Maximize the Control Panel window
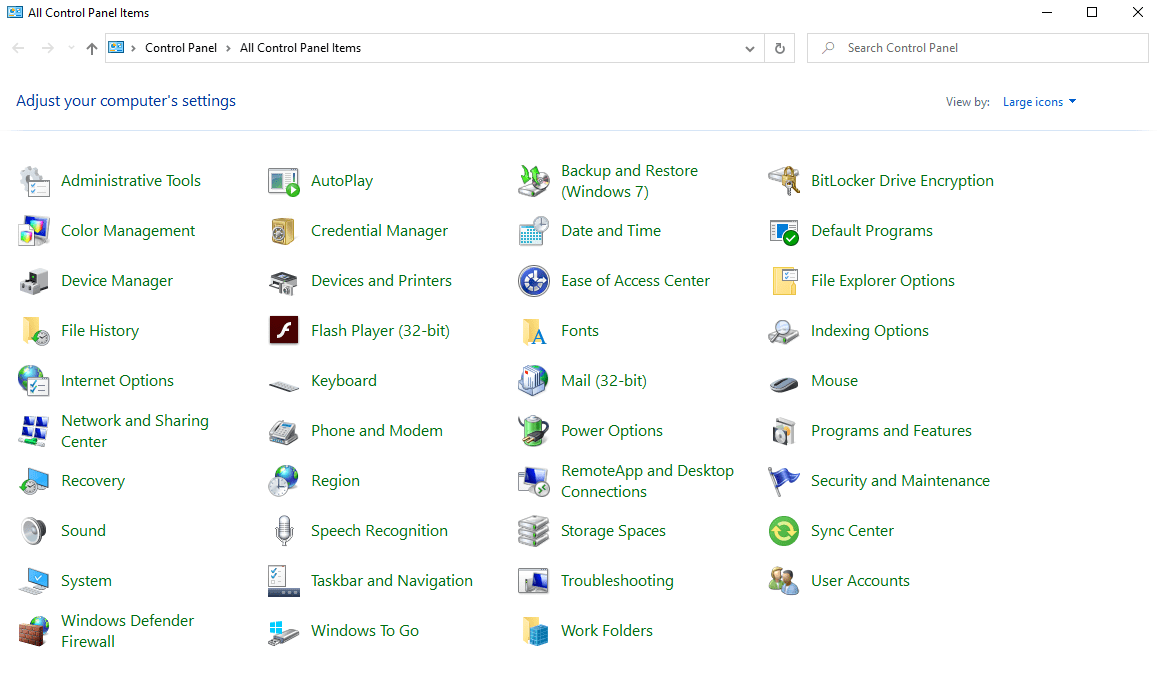This screenshot has height=694, width=1157. coord(1092,13)
